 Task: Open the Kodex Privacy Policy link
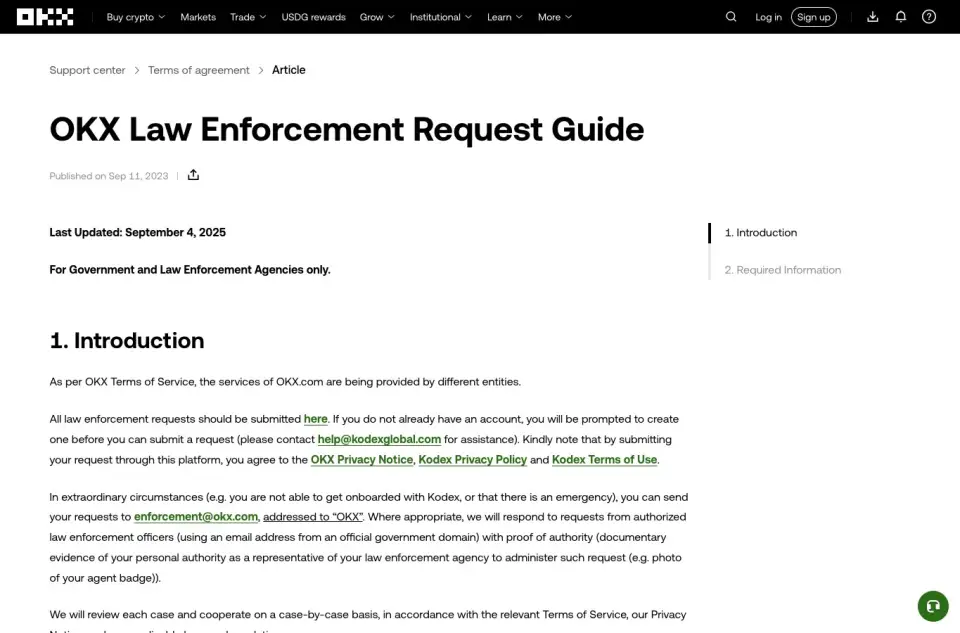point(473,460)
